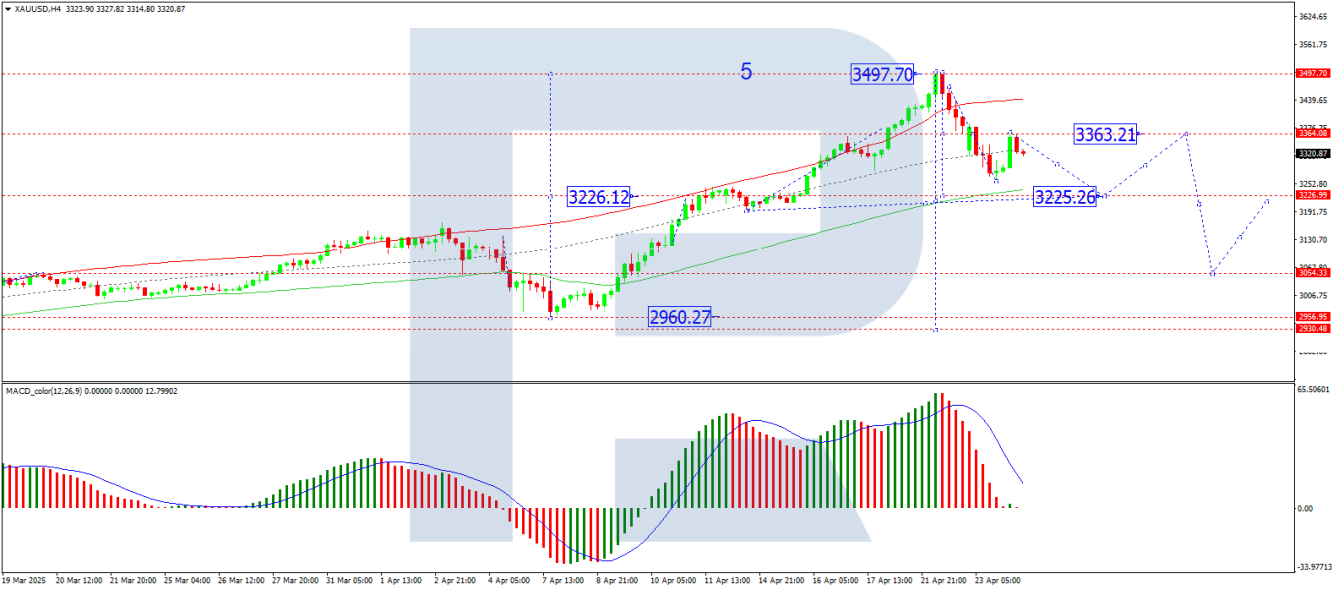The image size is (1332, 590).
Task: Click the 3191.75 price axis value
Action: (1312, 212)
